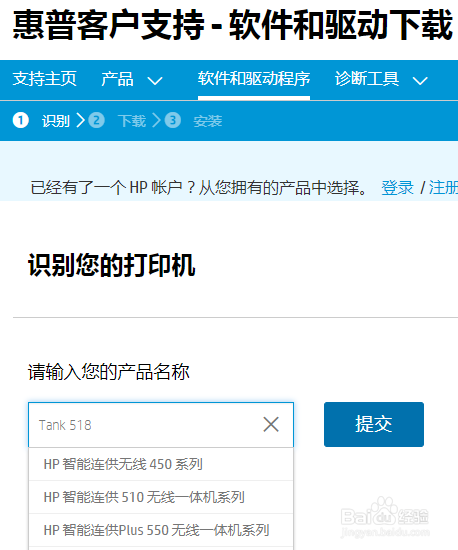Click step 3 circle icon for 安装
The image size is (458, 550).
[x=173, y=120]
